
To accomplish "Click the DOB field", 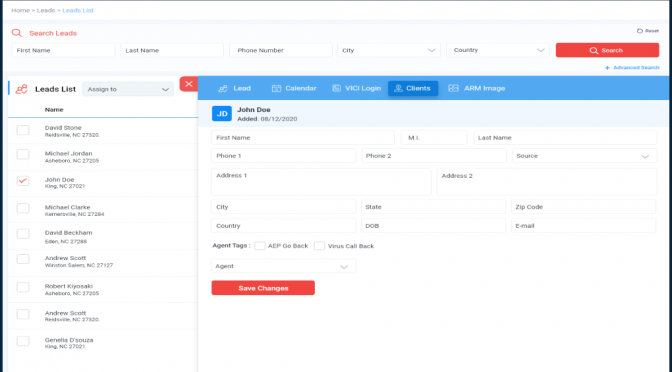I will pyautogui.click(x=433, y=226).
